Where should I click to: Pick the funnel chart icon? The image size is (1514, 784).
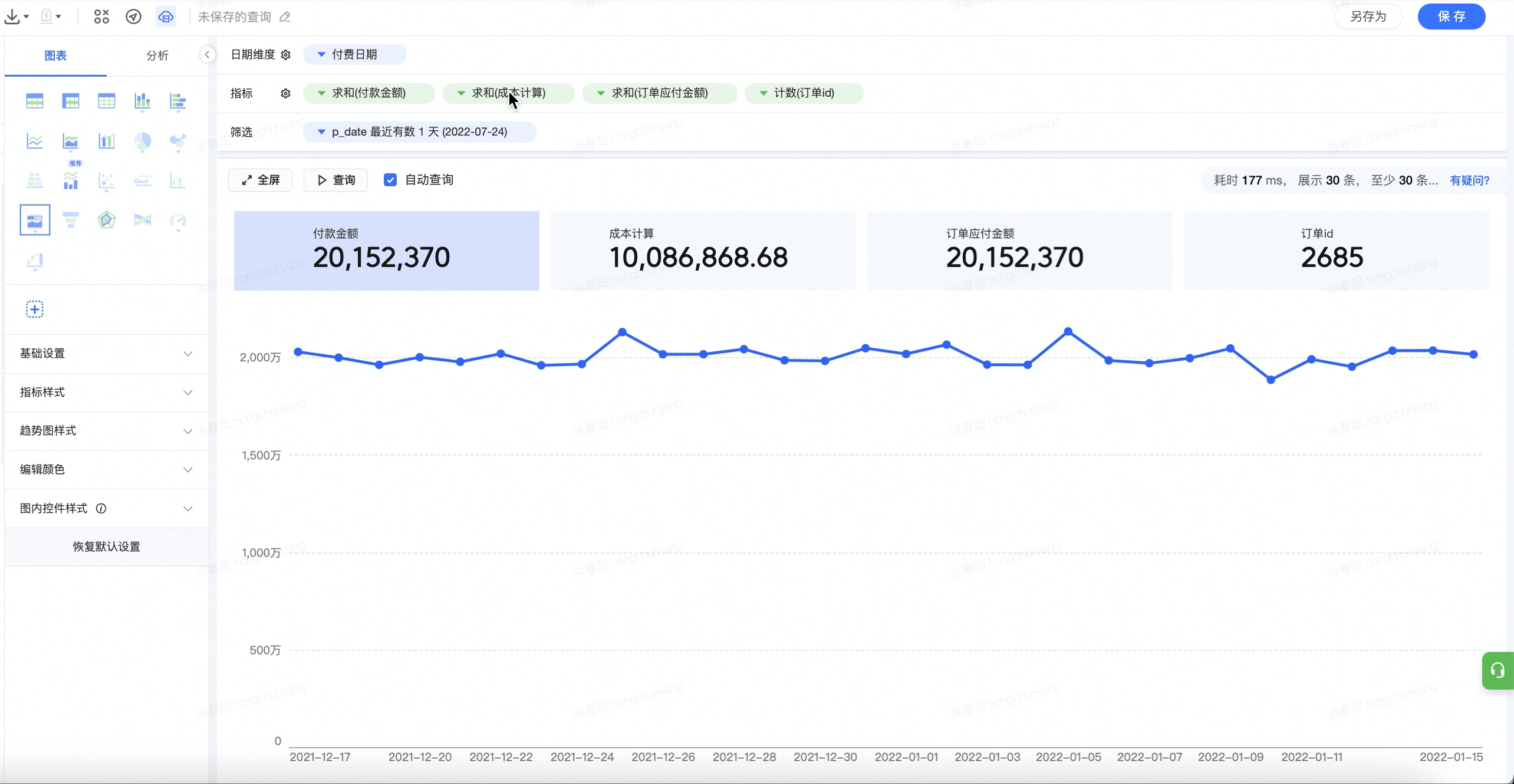(71, 220)
